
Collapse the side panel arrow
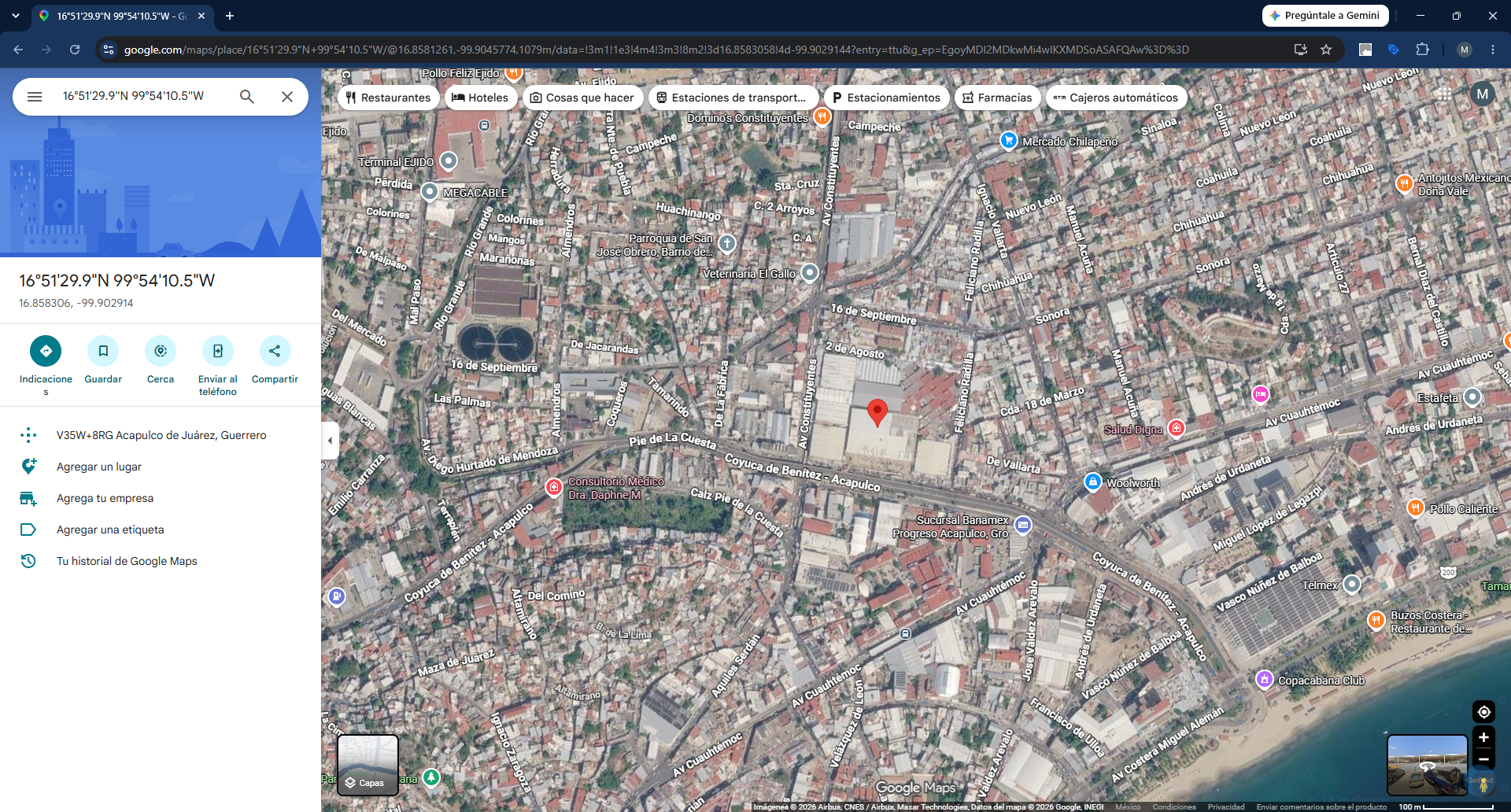coord(330,441)
